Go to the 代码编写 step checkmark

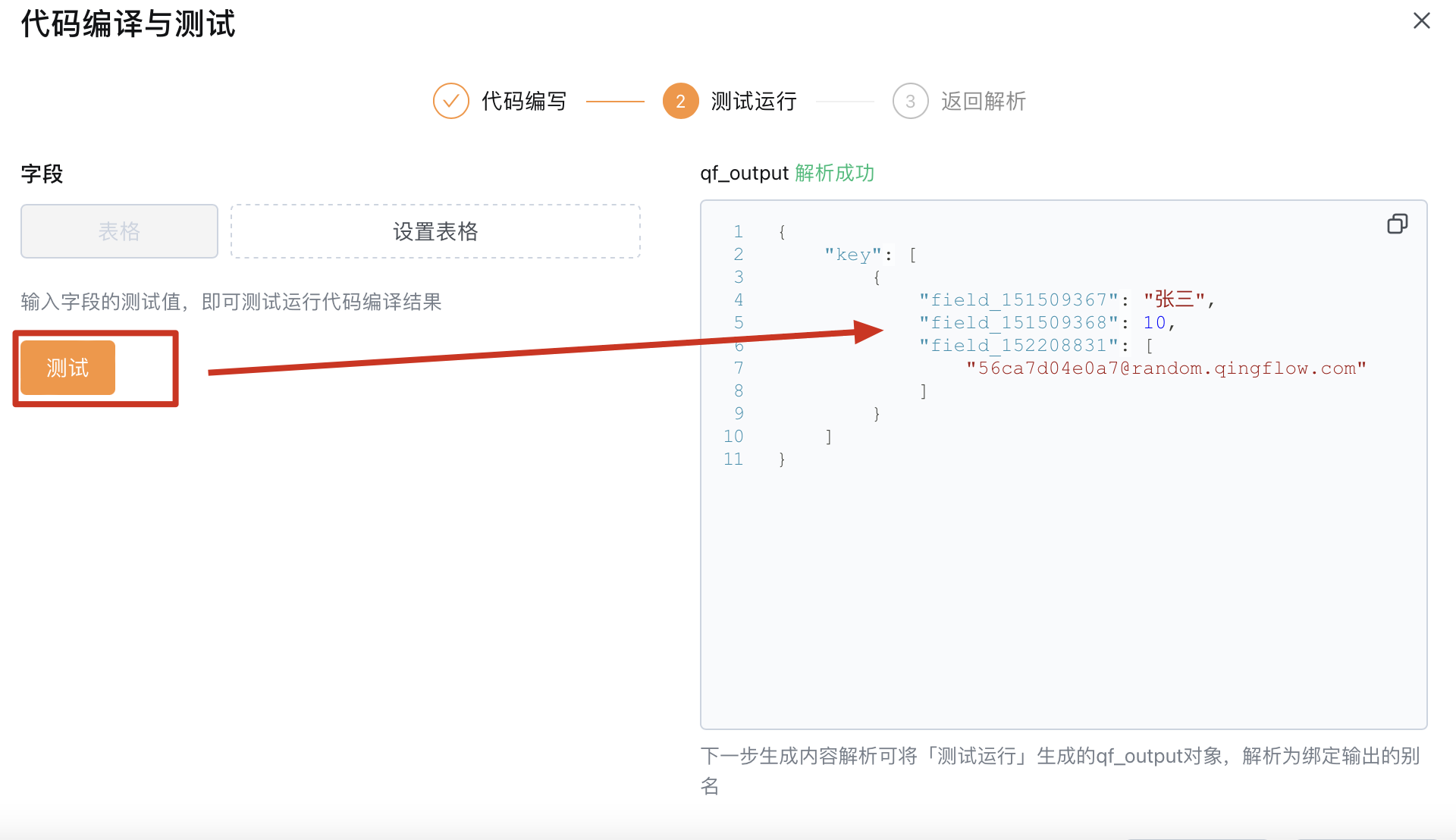pos(451,101)
